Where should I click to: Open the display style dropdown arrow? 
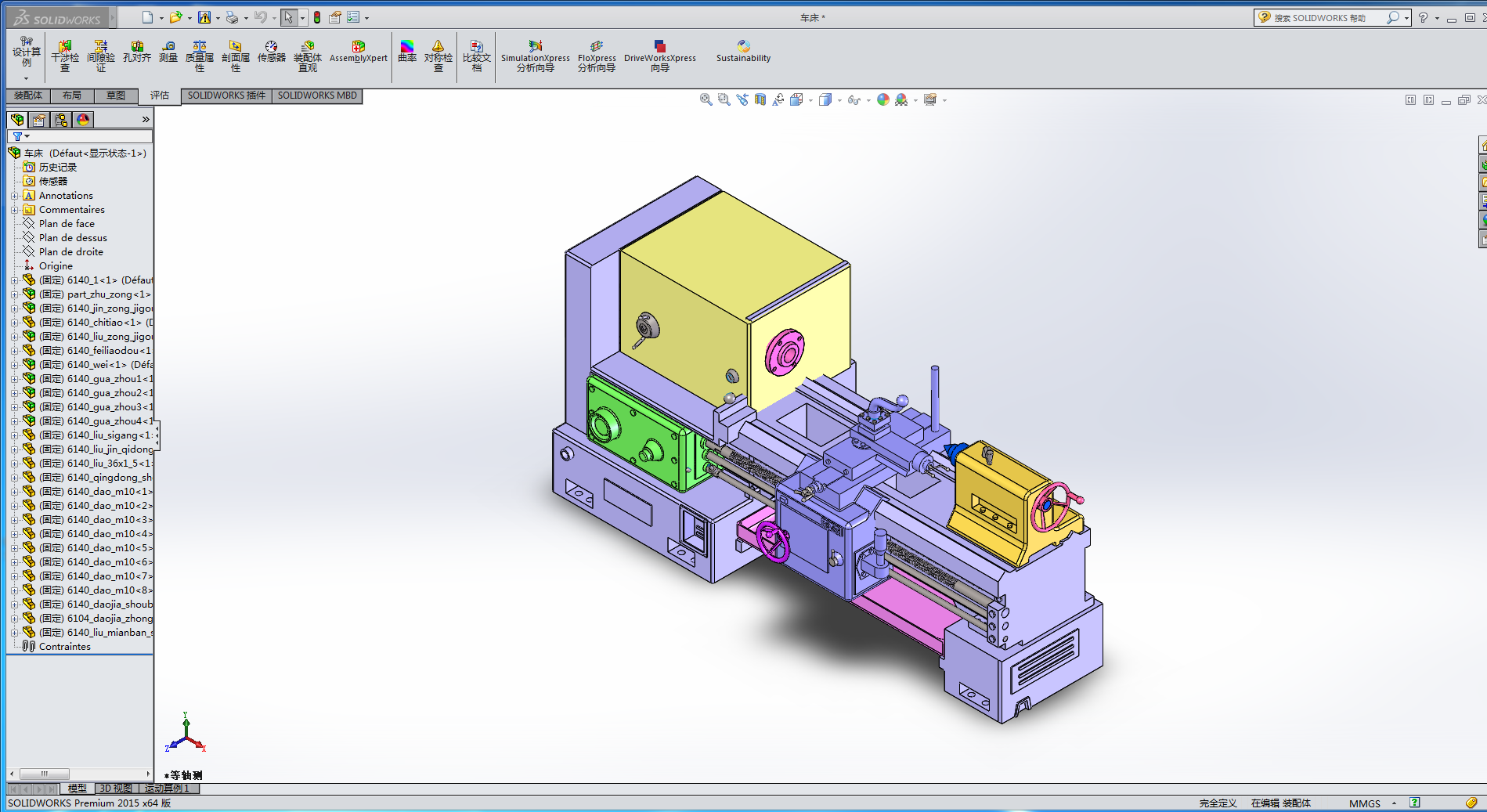[839, 100]
